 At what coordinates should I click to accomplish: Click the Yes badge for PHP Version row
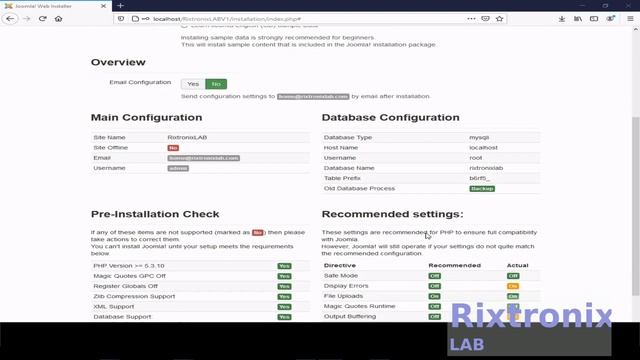tap(284, 266)
